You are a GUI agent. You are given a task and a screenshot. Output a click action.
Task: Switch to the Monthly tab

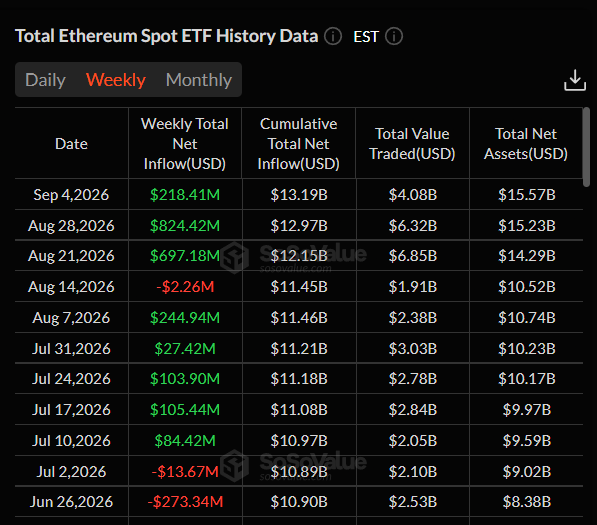pyautogui.click(x=199, y=80)
